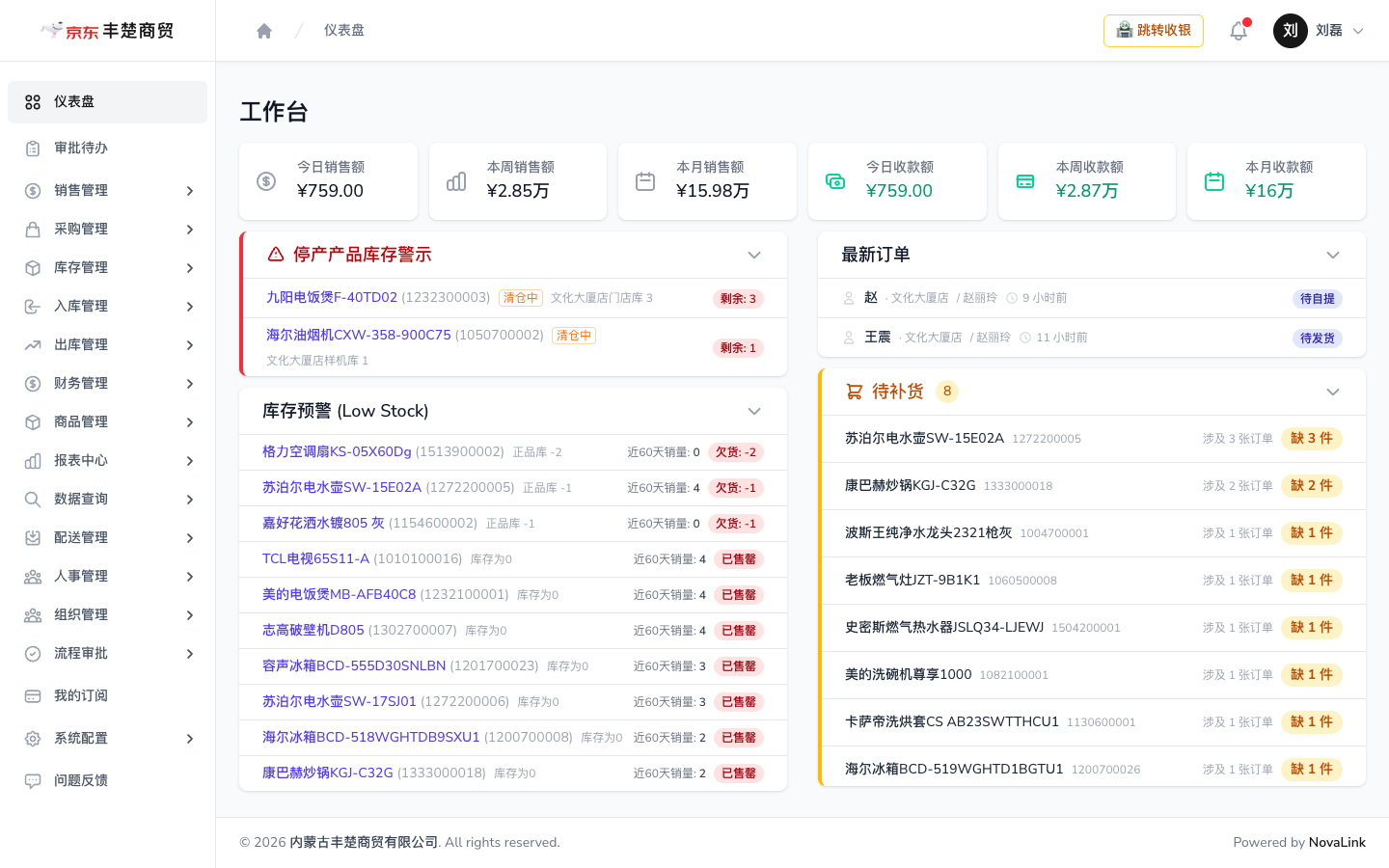Open the notification bell

pyautogui.click(x=1239, y=31)
